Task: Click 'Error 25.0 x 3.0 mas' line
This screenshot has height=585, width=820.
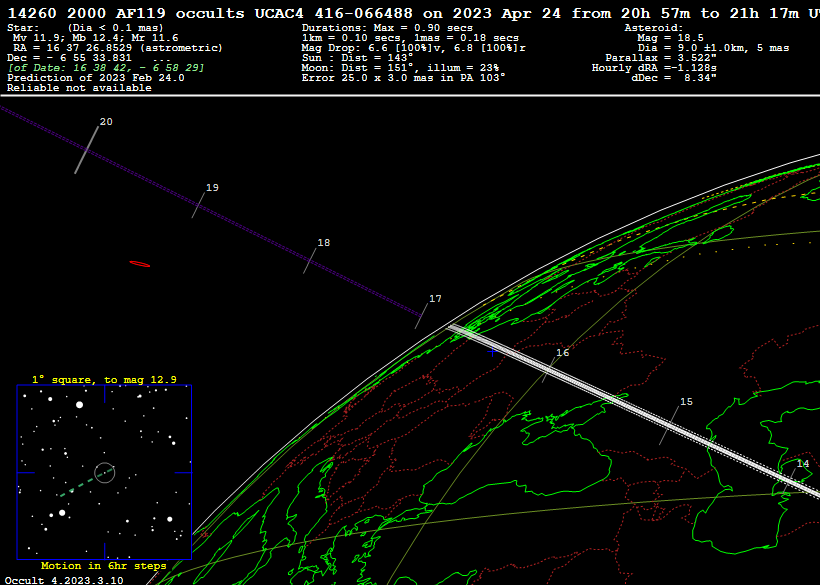Action: click(404, 78)
